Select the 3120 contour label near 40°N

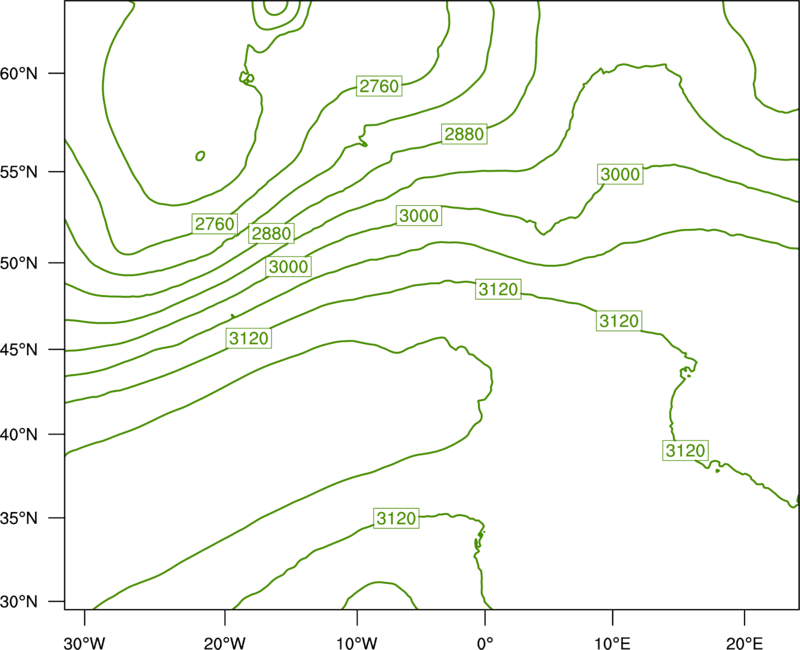pyautogui.click(x=686, y=451)
